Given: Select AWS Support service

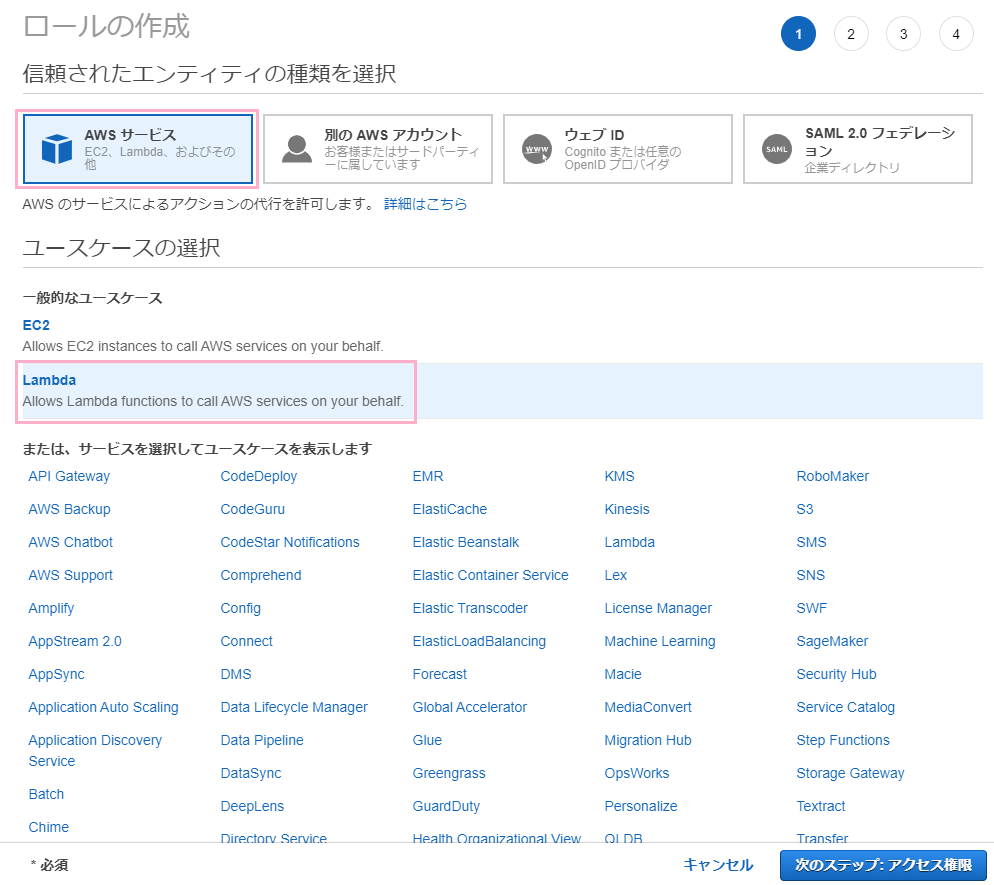Looking at the screenshot, I should click(x=70, y=575).
